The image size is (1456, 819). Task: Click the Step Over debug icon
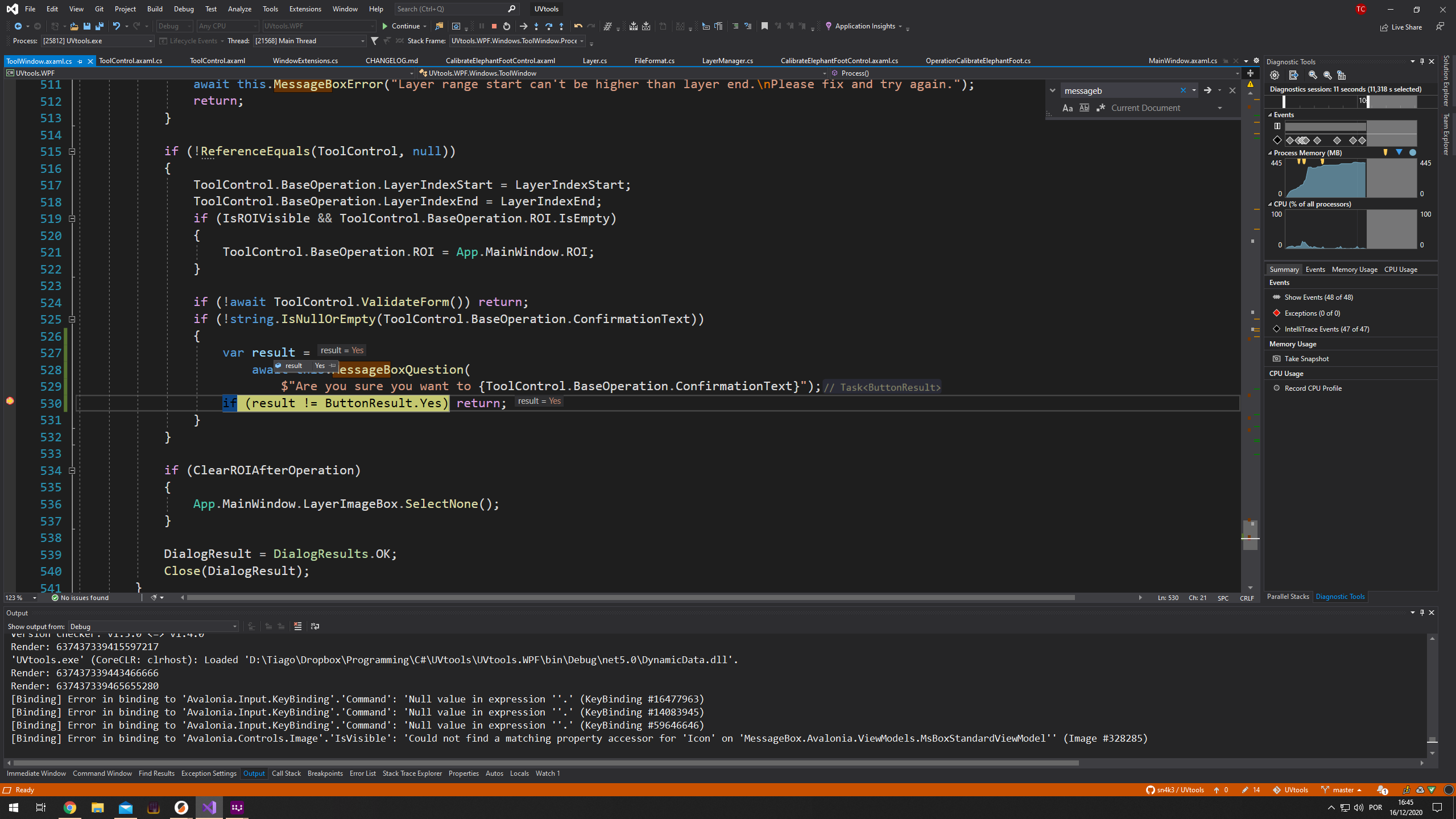click(548, 26)
